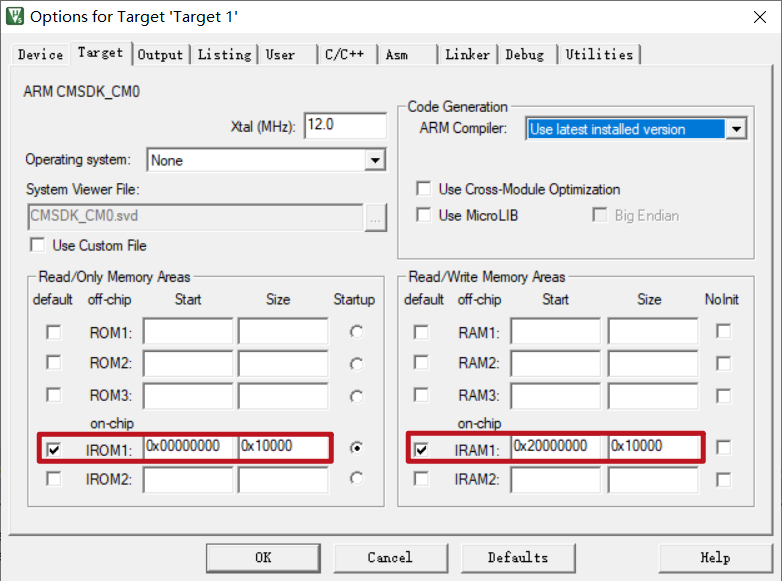Switch to the Output tab
782x581 pixels.
click(160, 54)
